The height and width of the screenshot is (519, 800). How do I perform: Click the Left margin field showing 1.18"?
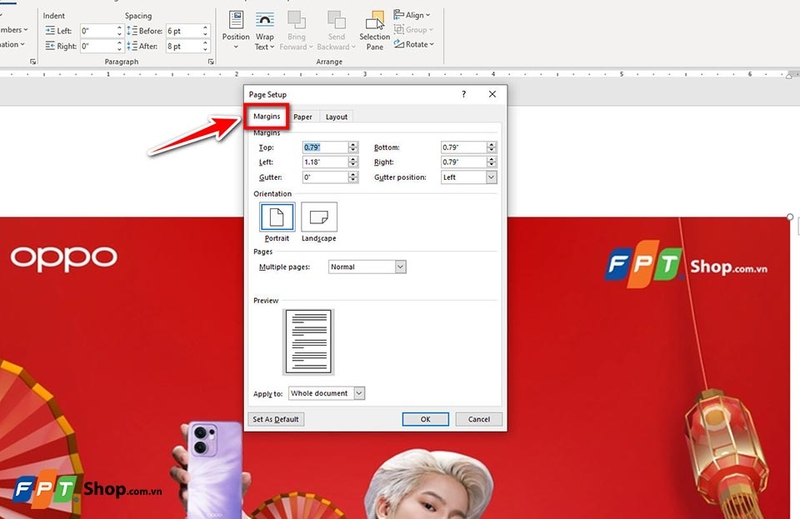(325, 162)
